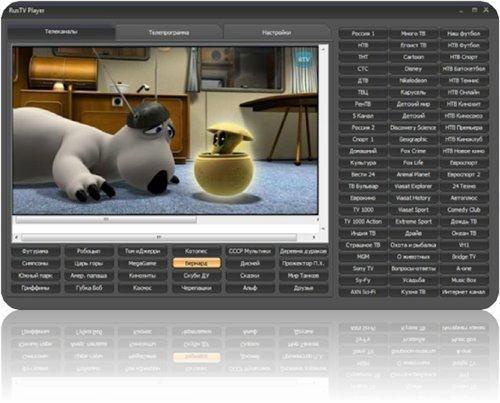Click the bottom horizontal scrollbar right arrow
The width and height of the screenshot is (500, 403).
pos(314,237)
